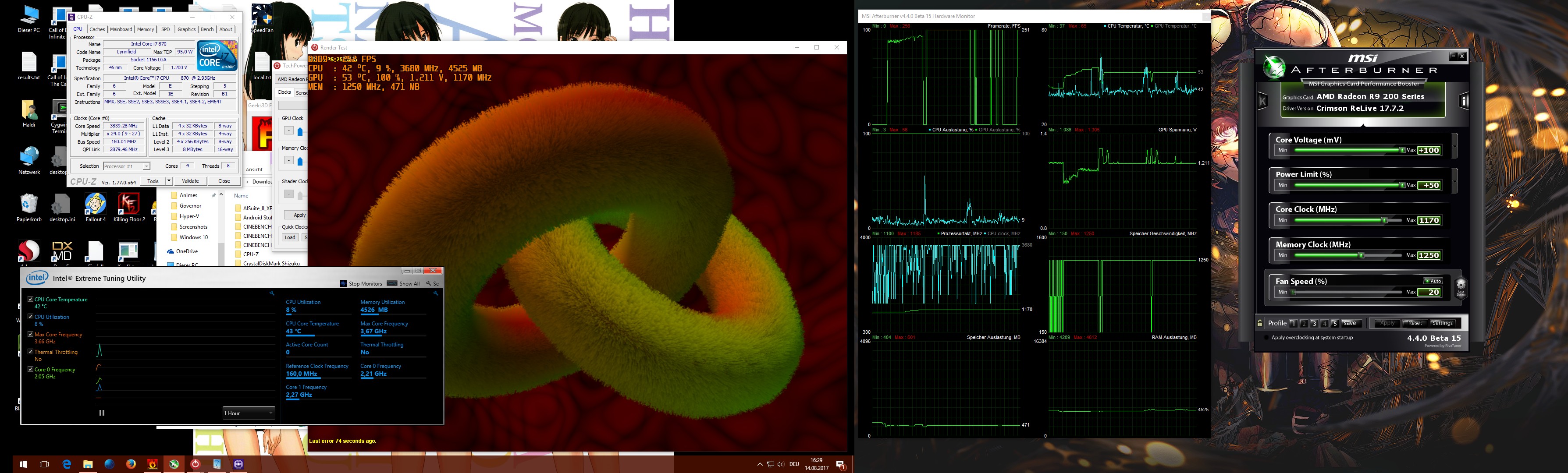Image resolution: width=1568 pixels, height=473 pixels.
Task: Open the Fallout 4 desktop shortcut
Action: 95,204
